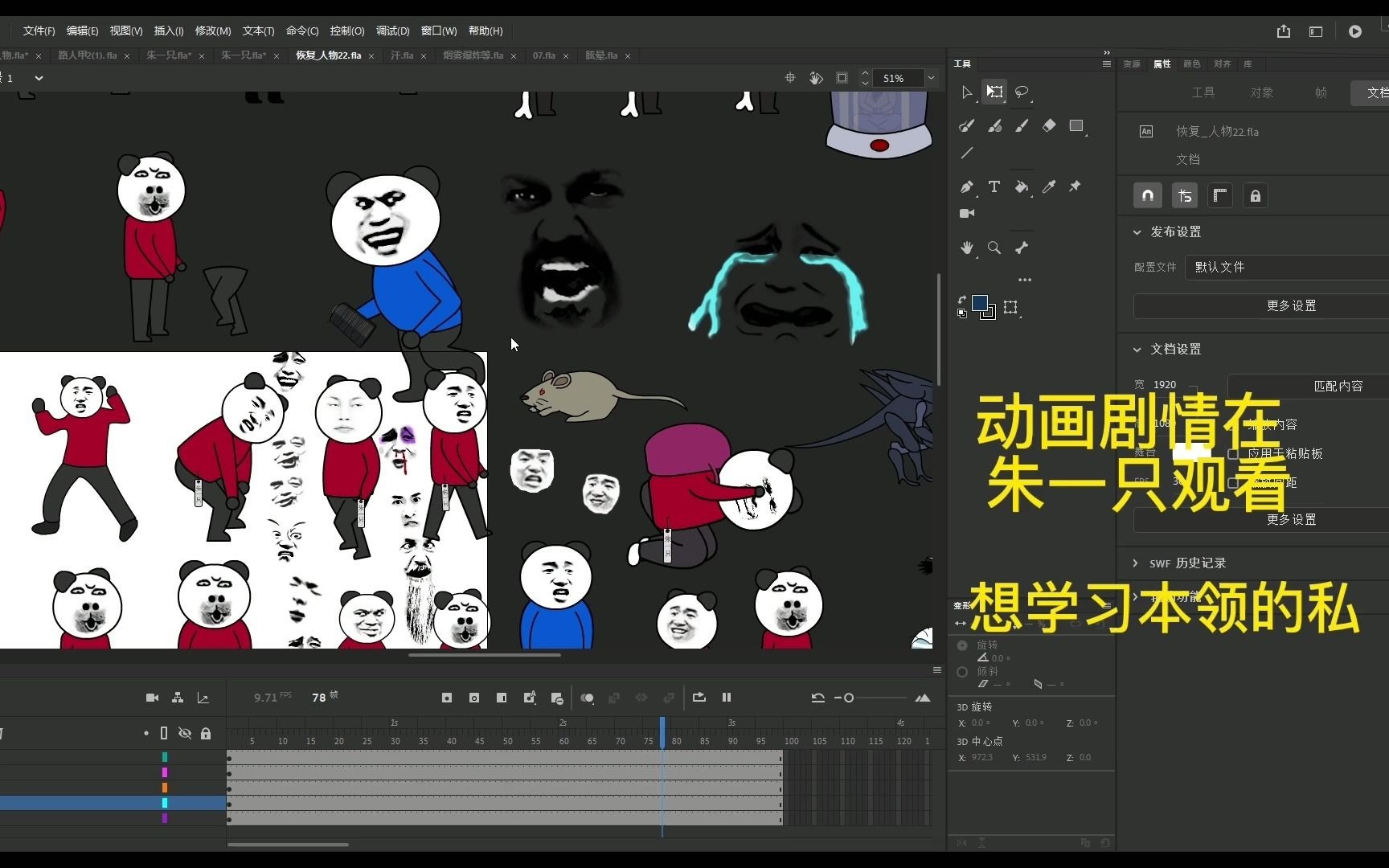Click the Test Movie play button at top

point(1355,31)
